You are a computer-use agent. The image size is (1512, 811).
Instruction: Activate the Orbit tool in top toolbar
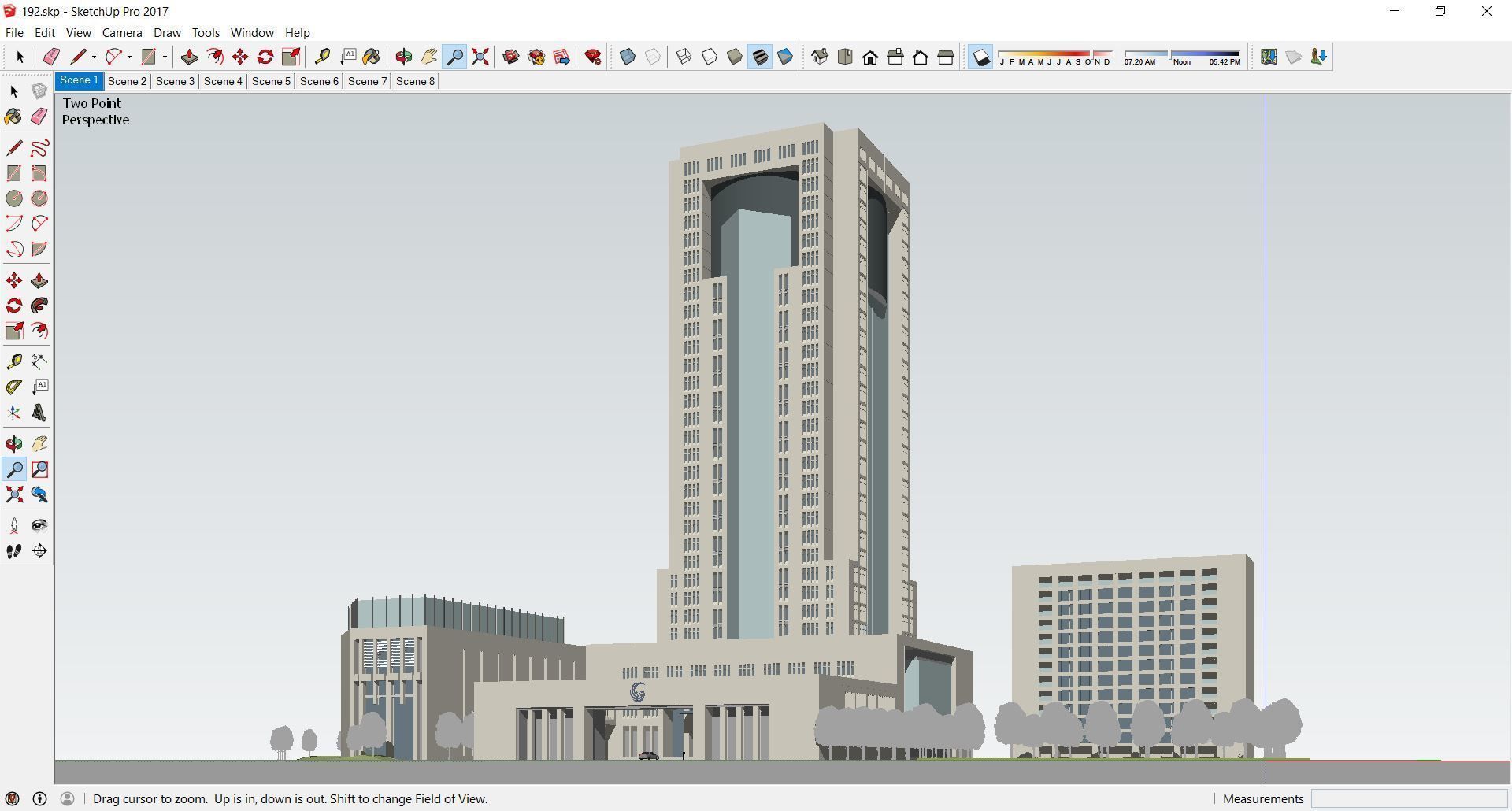pyautogui.click(x=404, y=57)
